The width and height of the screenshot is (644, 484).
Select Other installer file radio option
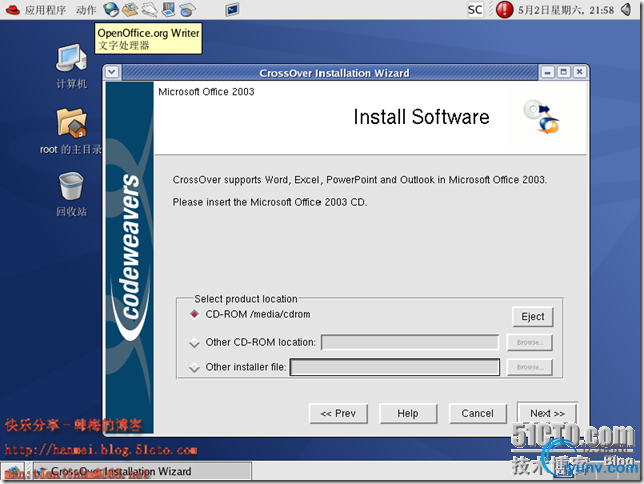(194, 367)
